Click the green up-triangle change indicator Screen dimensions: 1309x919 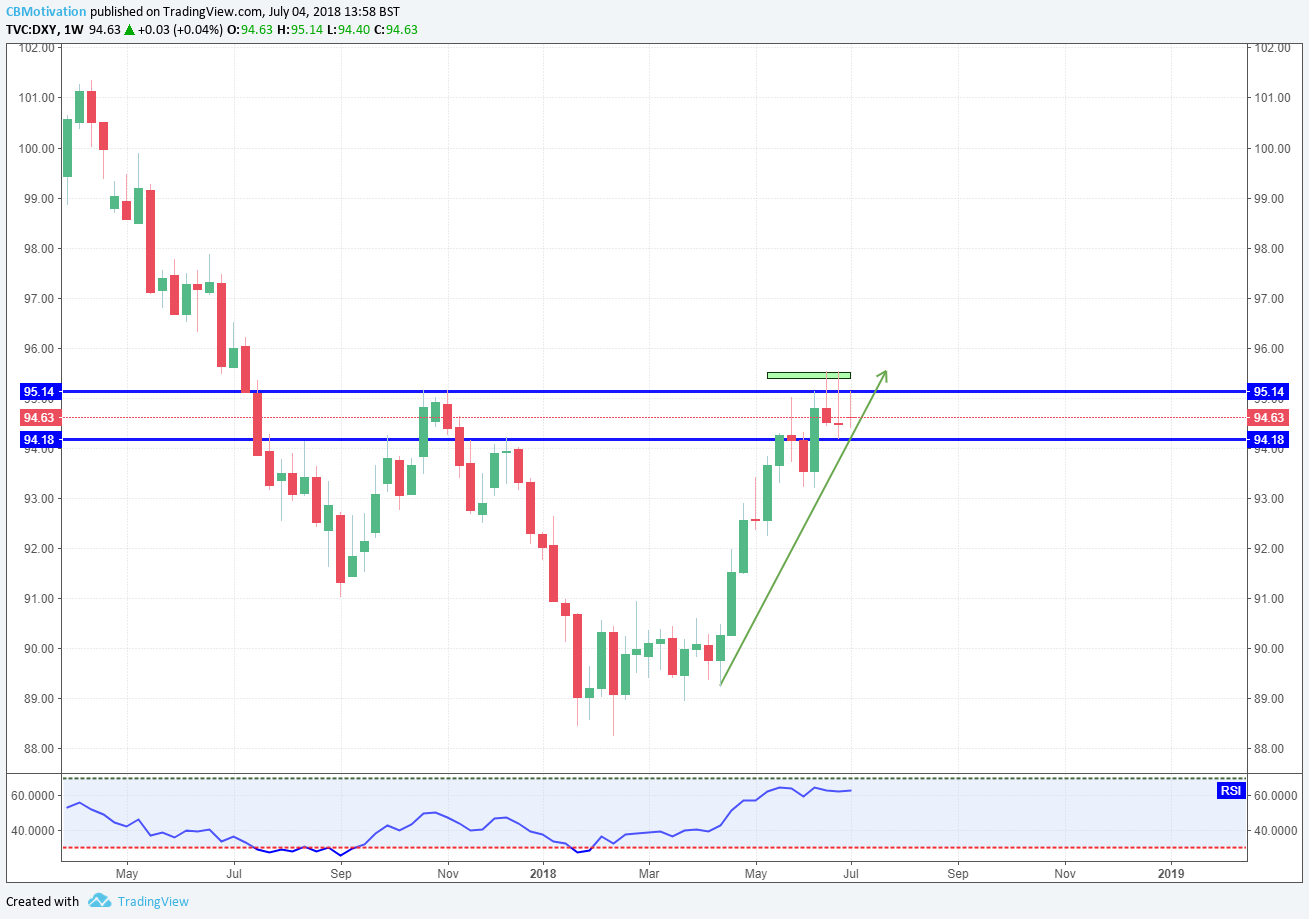[130, 29]
